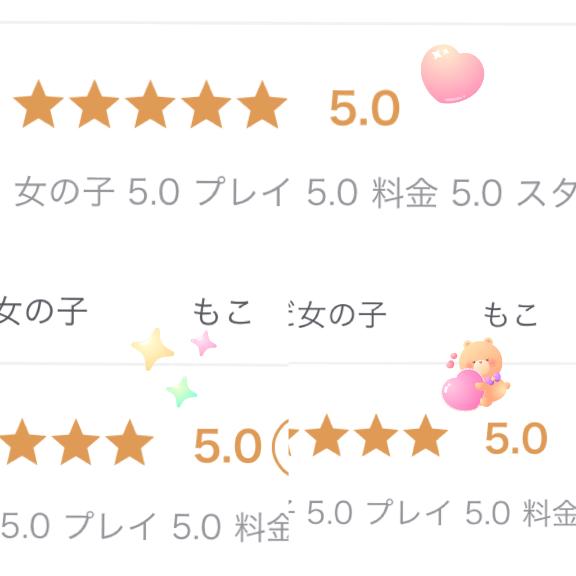Select the プレイ 5.0 label in top row
Viewport: 576px width, 576px height.
pos(277,191)
